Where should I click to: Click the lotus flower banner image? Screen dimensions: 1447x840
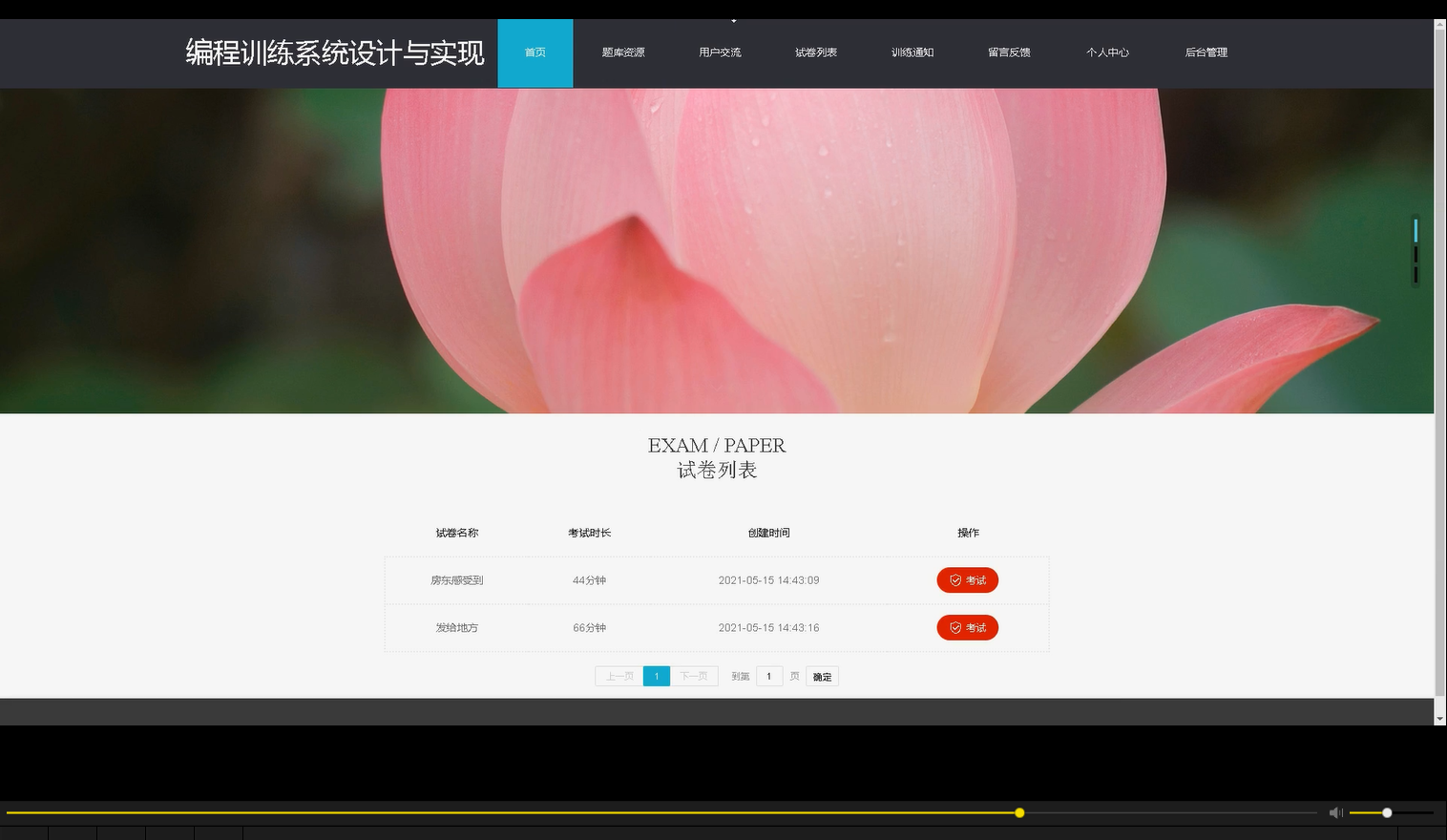(x=717, y=251)
